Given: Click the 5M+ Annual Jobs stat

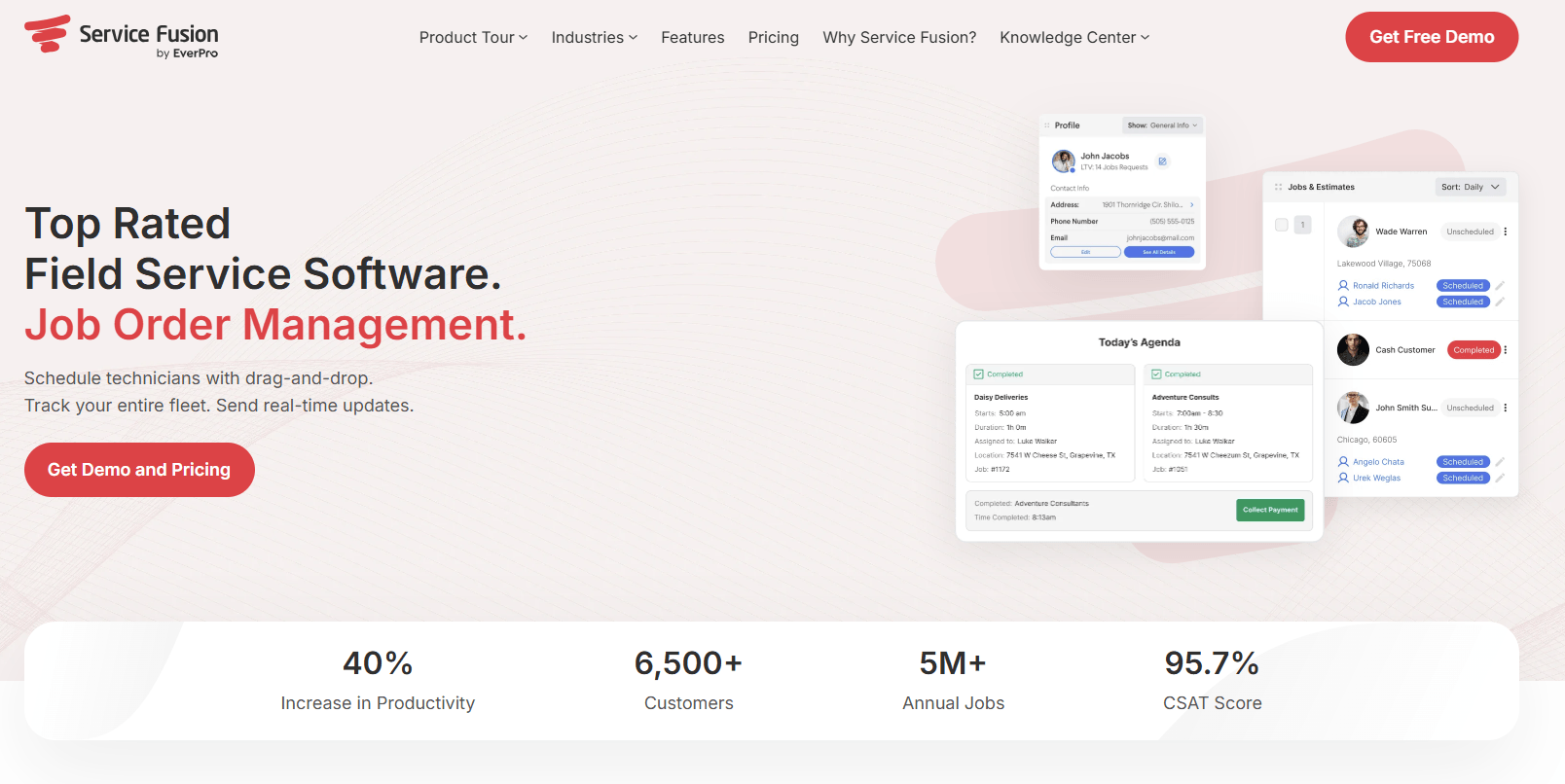Looking at the screenshot, I should [953, 681].
